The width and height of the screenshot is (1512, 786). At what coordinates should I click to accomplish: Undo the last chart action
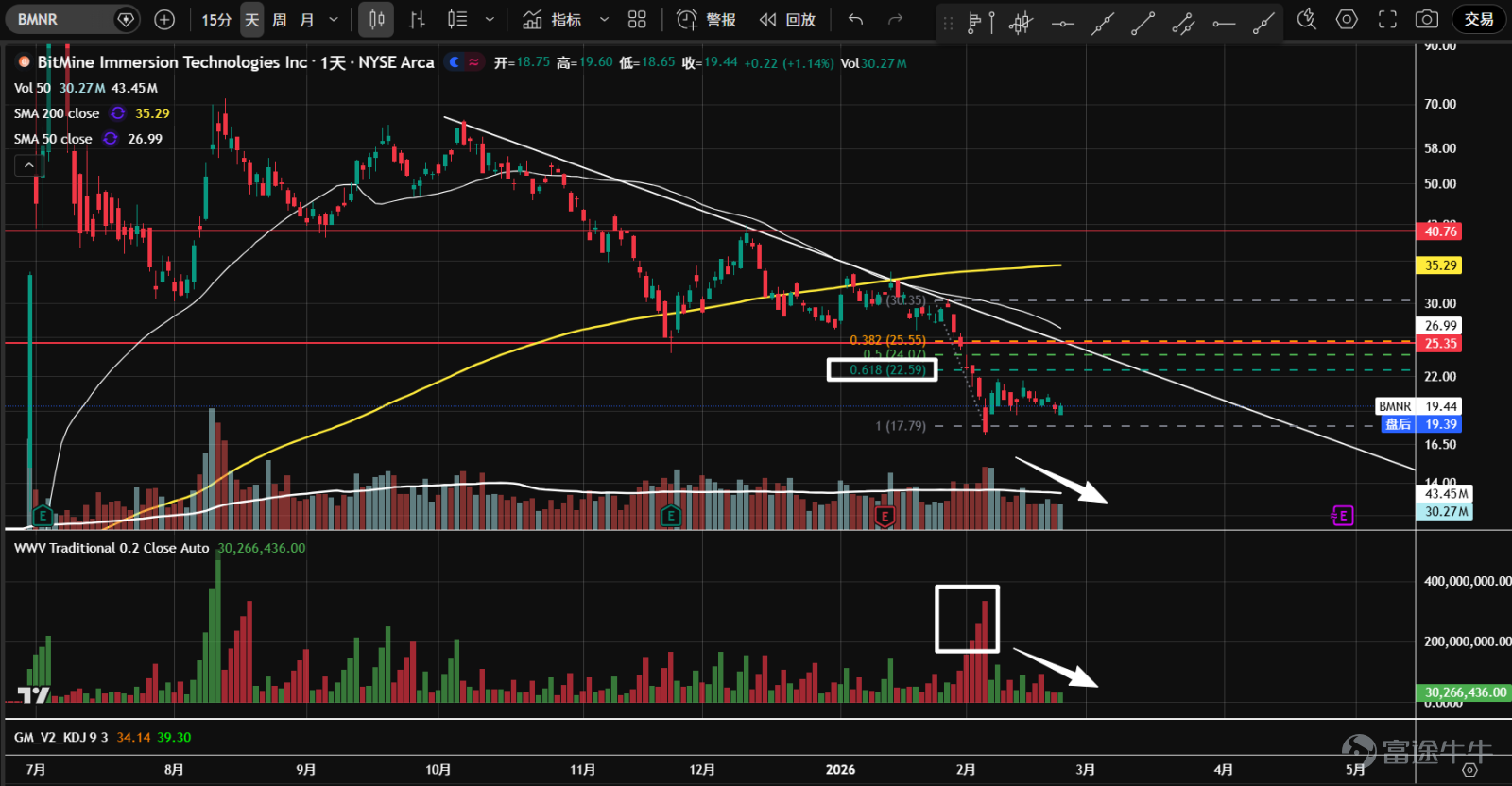(x=855, y=19)
